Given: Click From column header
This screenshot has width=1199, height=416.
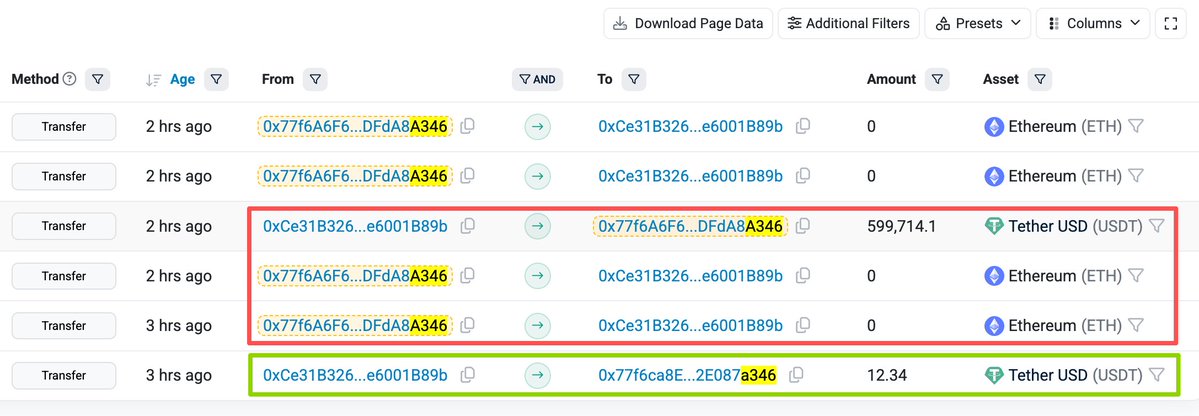Looking at the screenshot, I should [278, 79].
